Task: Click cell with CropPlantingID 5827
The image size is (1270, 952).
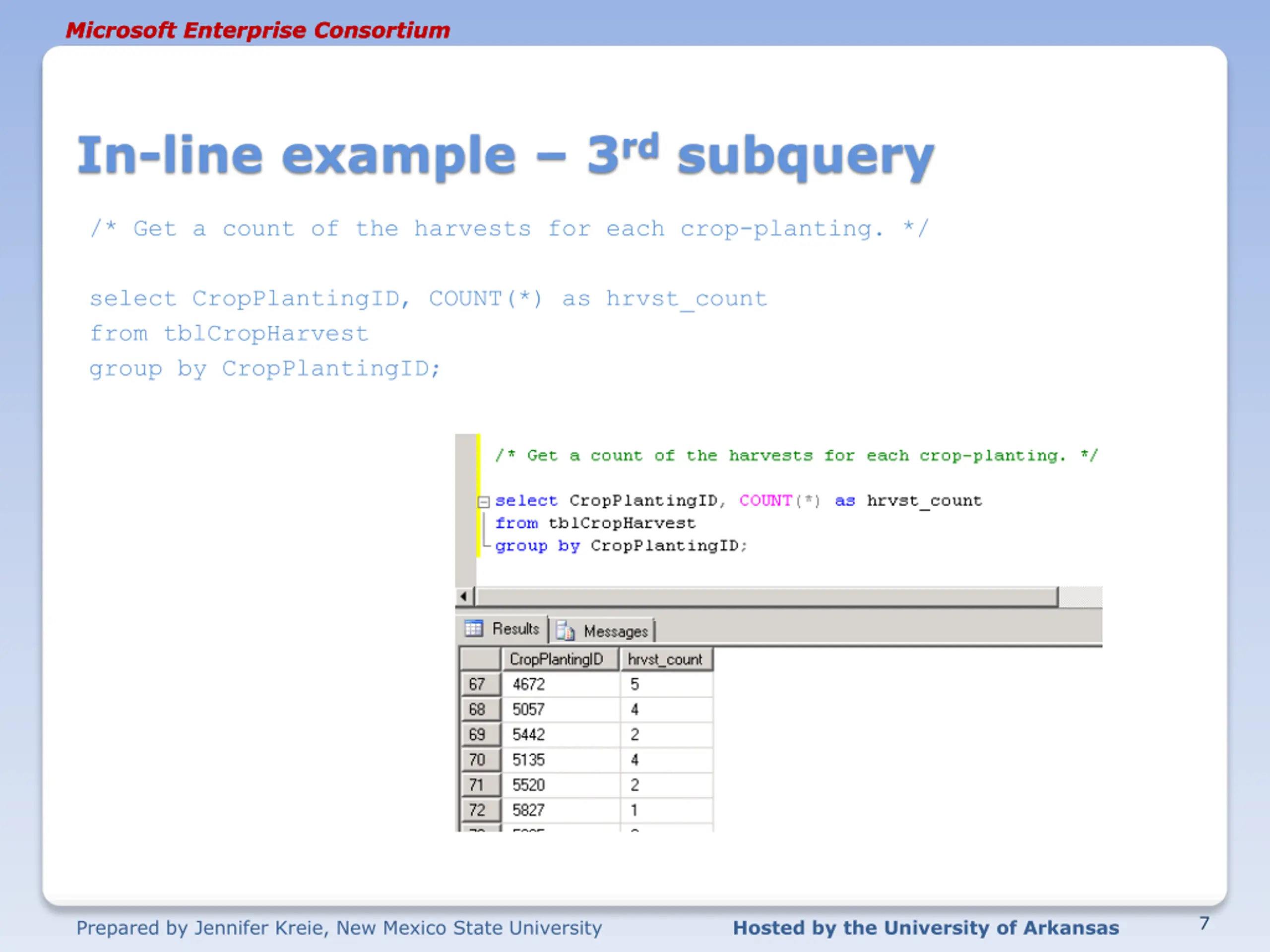Action: coord(561,810)
